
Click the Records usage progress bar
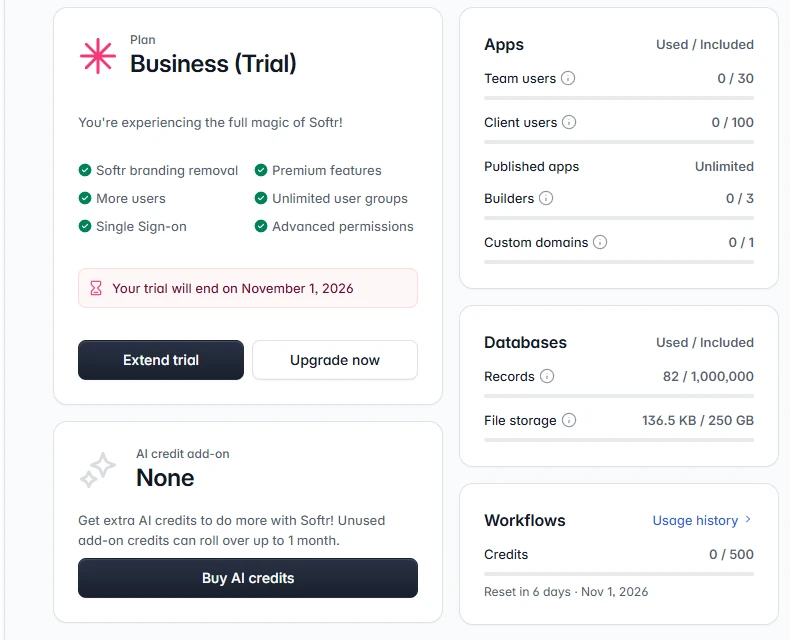pyautogui.click(x=619, y=396)
